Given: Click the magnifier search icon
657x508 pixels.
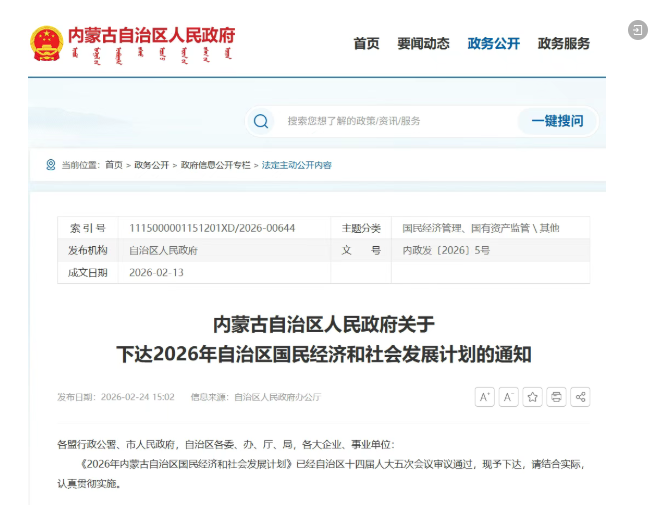Looking at the screenshot, I should pos(261,121).
